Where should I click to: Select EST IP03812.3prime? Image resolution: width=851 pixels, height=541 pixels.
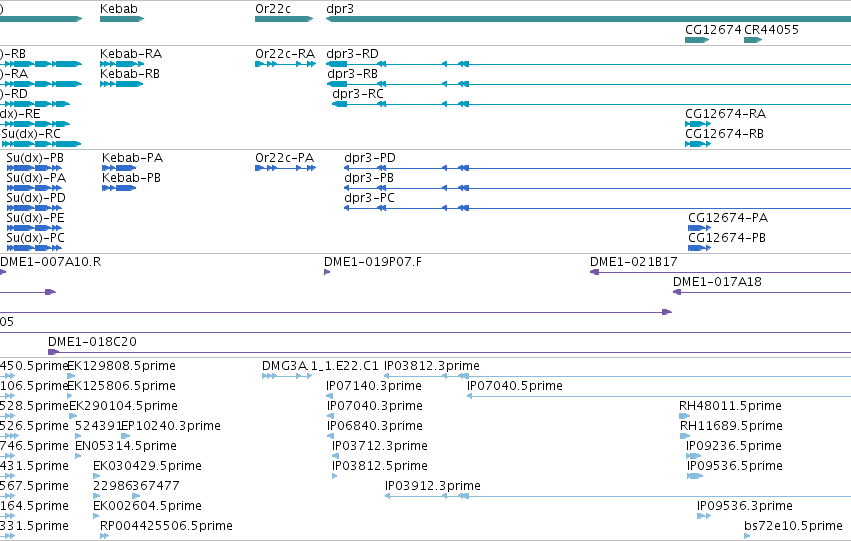(618, 376)
